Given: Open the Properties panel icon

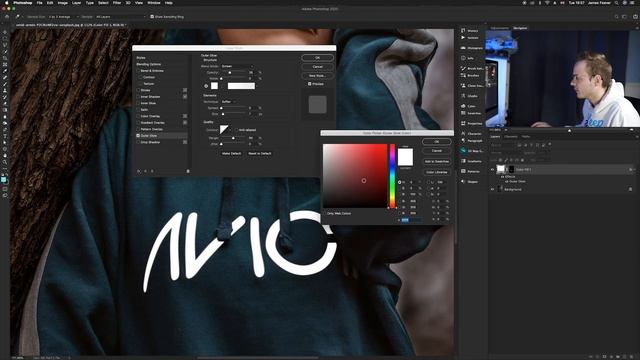Looking at the screenshot, I should coord(463,123).
